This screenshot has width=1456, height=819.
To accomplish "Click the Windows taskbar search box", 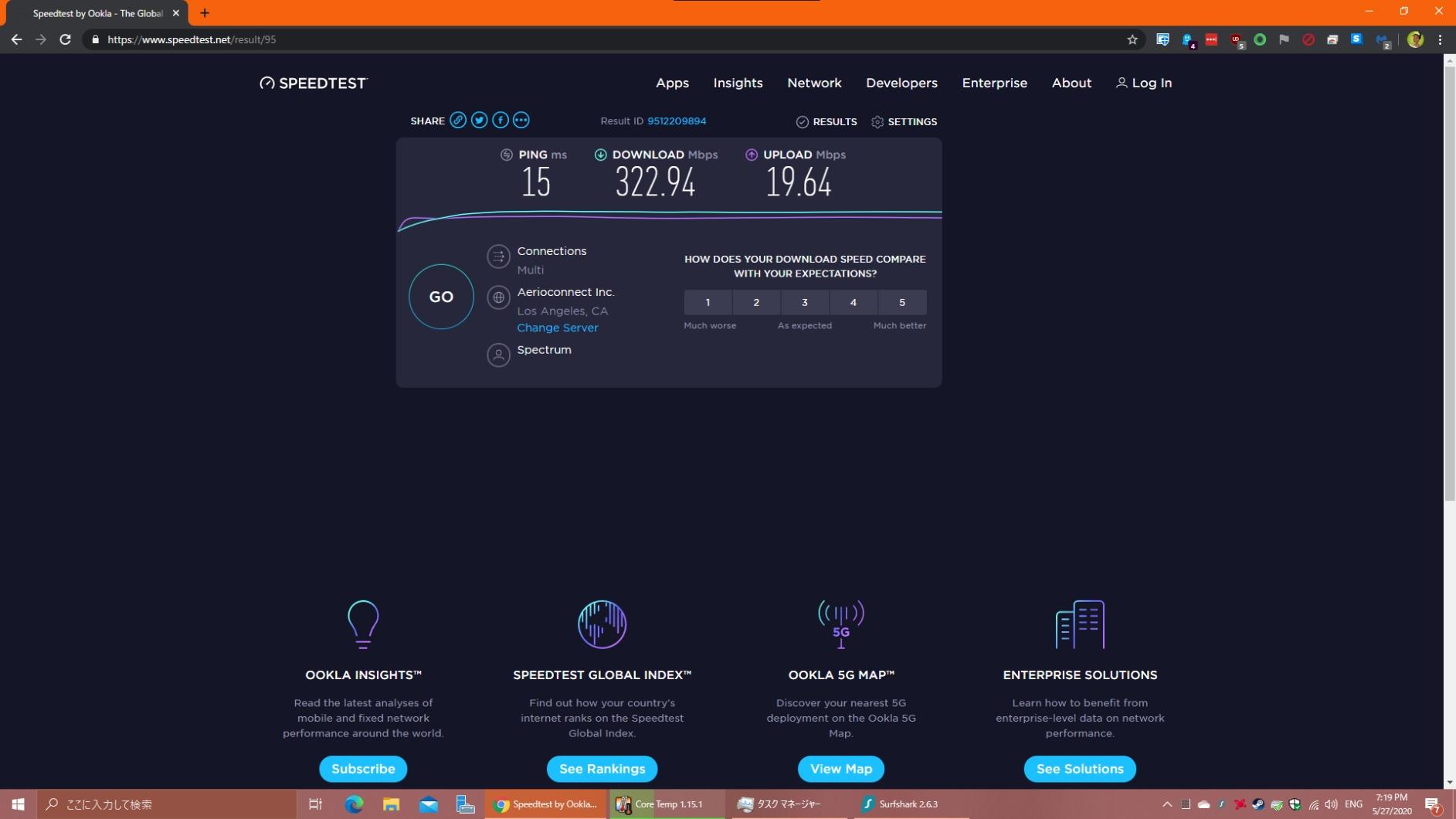I will click(166, 804).
